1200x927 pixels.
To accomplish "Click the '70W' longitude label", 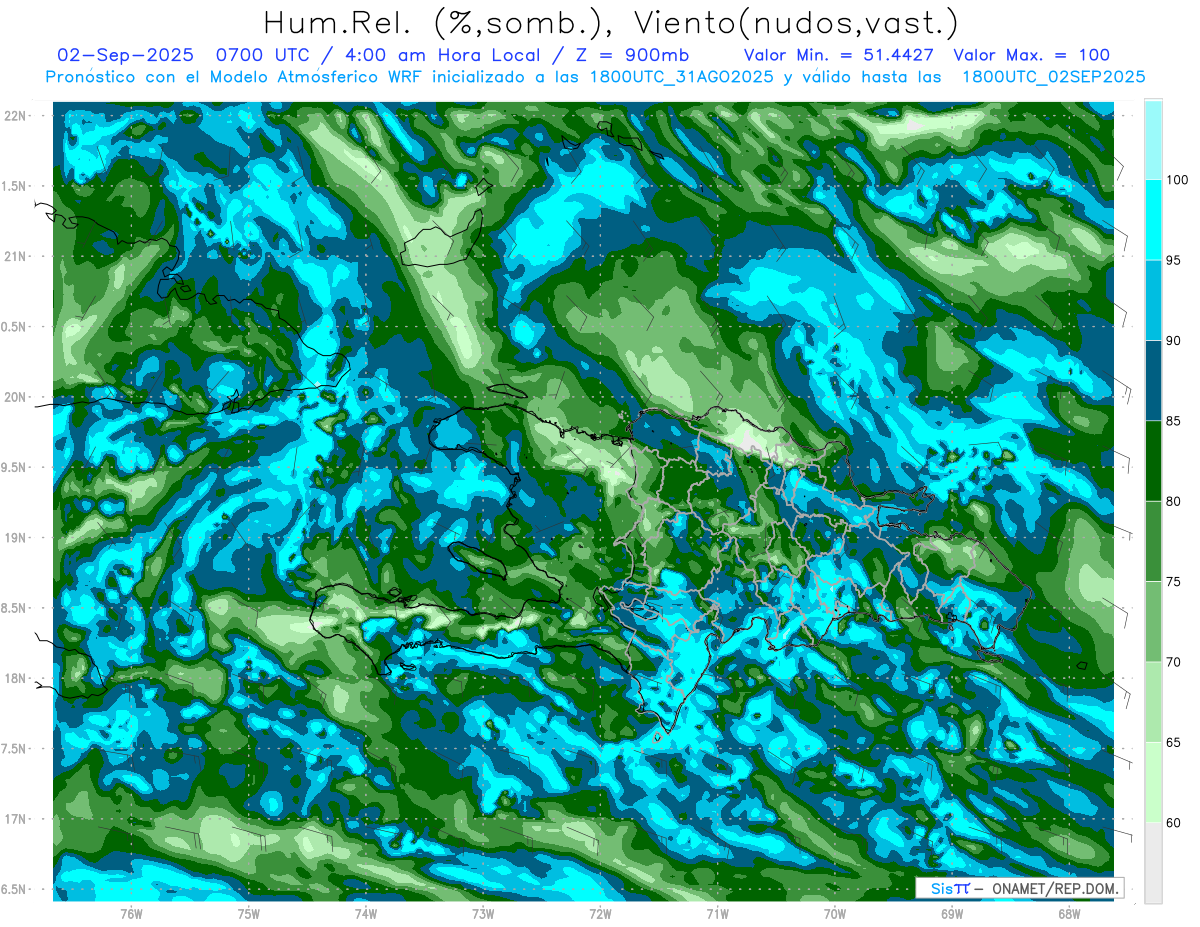I will (x=835, y=913).
